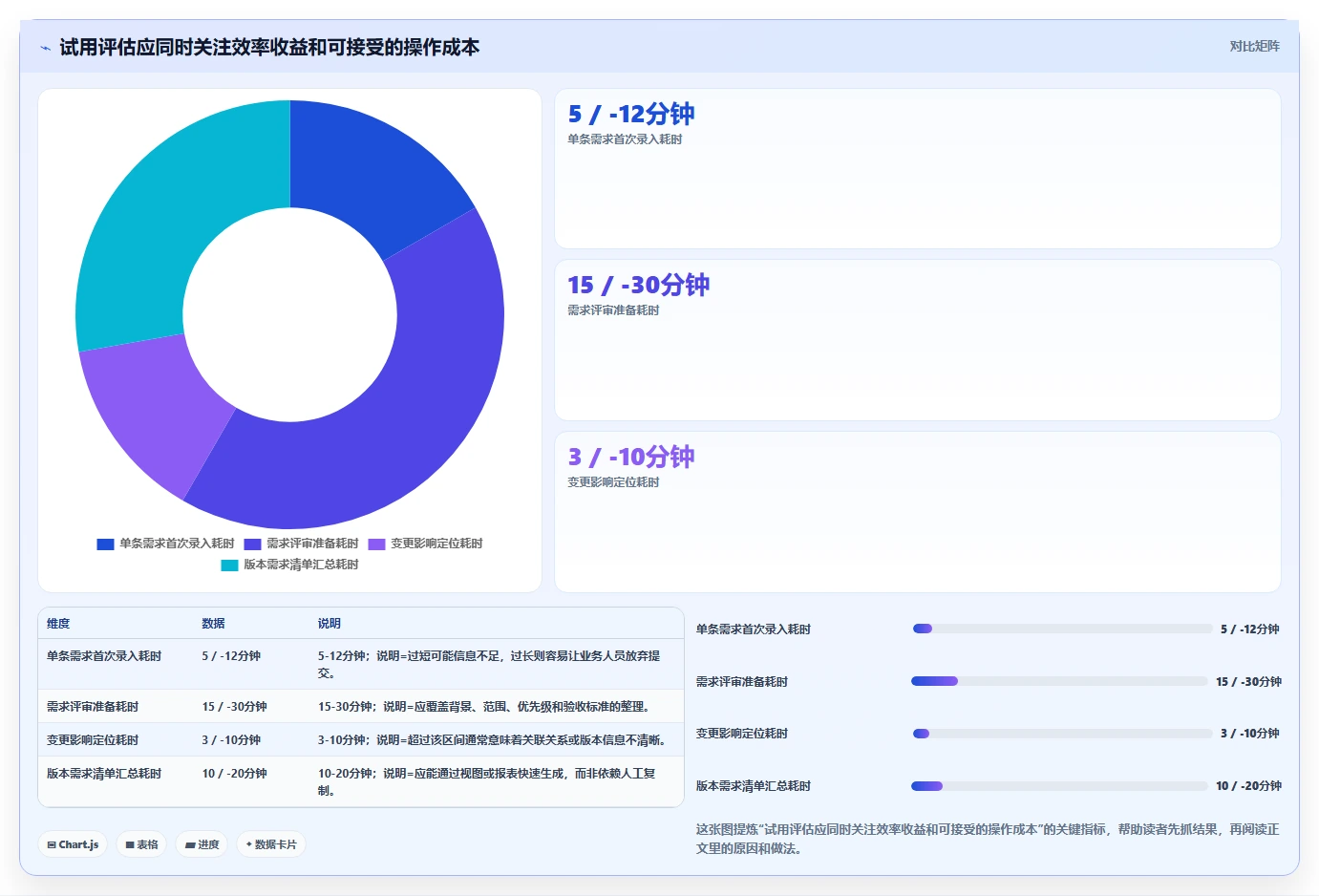Click progress bar for 版本需求清单汇总耗时
The width and height of the screenshot is (1319, 896).
pyautogui.click(x=1060, y=786)
